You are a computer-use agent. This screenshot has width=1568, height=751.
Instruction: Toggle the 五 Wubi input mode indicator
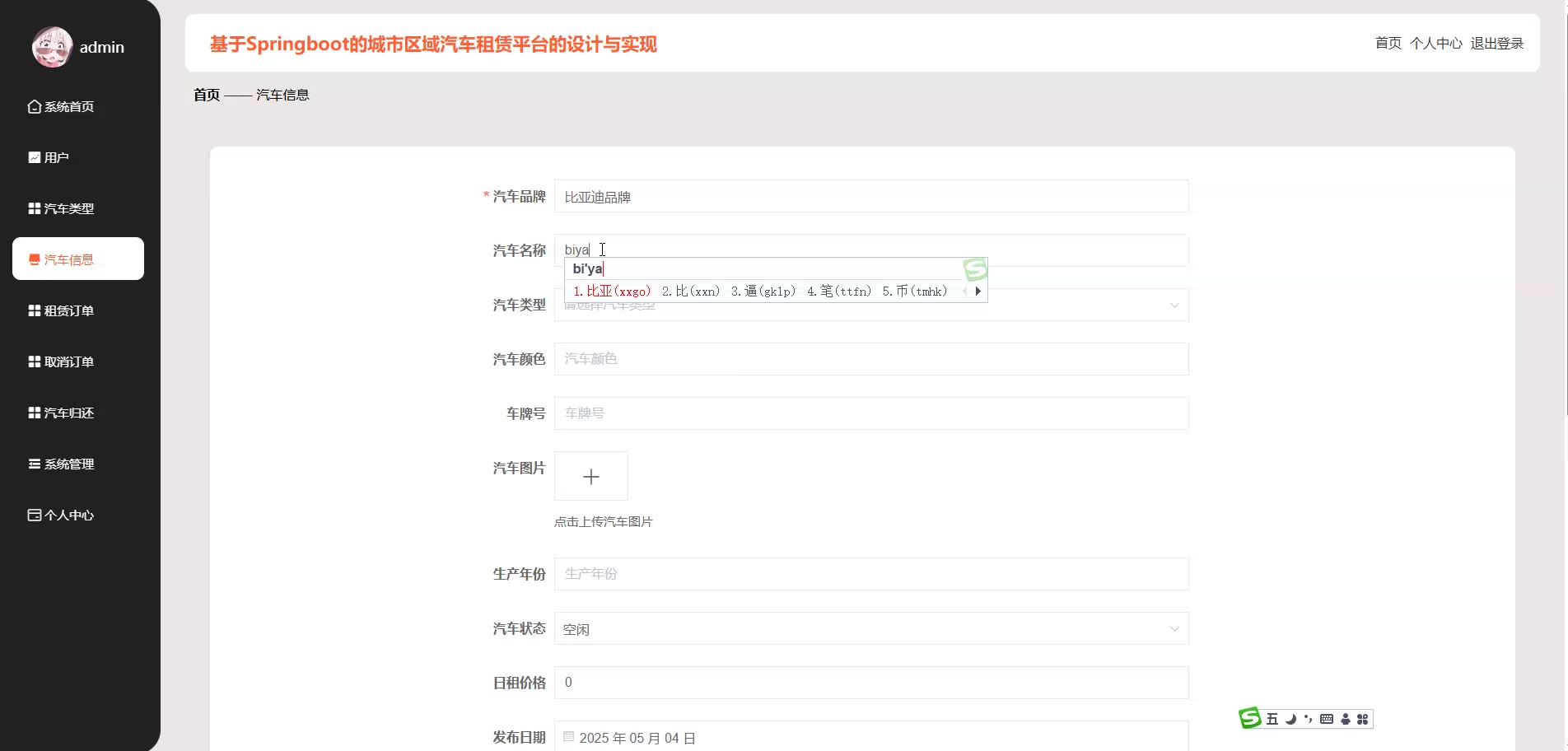tap(1272, 719)
